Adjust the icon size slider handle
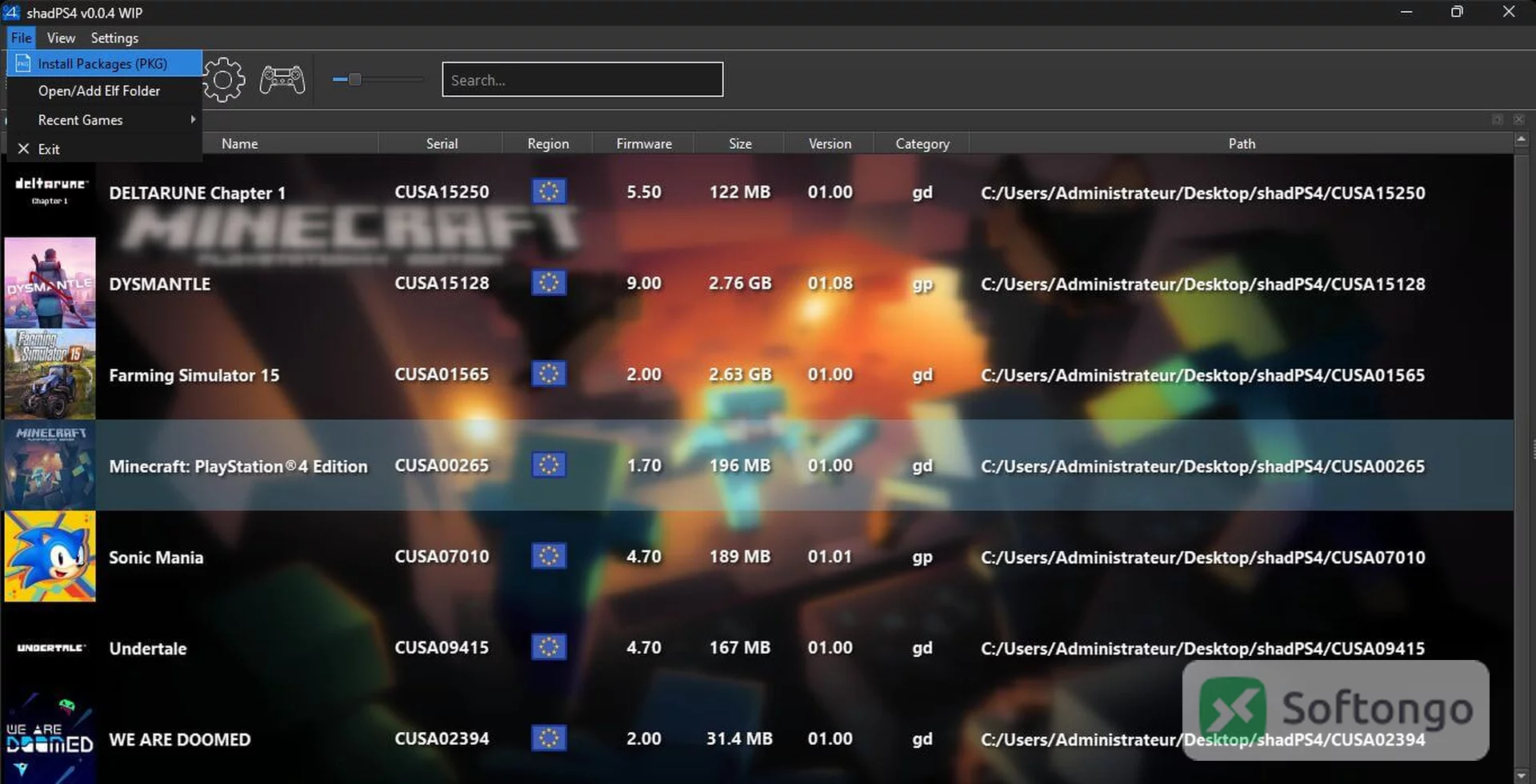 (354, 79)
